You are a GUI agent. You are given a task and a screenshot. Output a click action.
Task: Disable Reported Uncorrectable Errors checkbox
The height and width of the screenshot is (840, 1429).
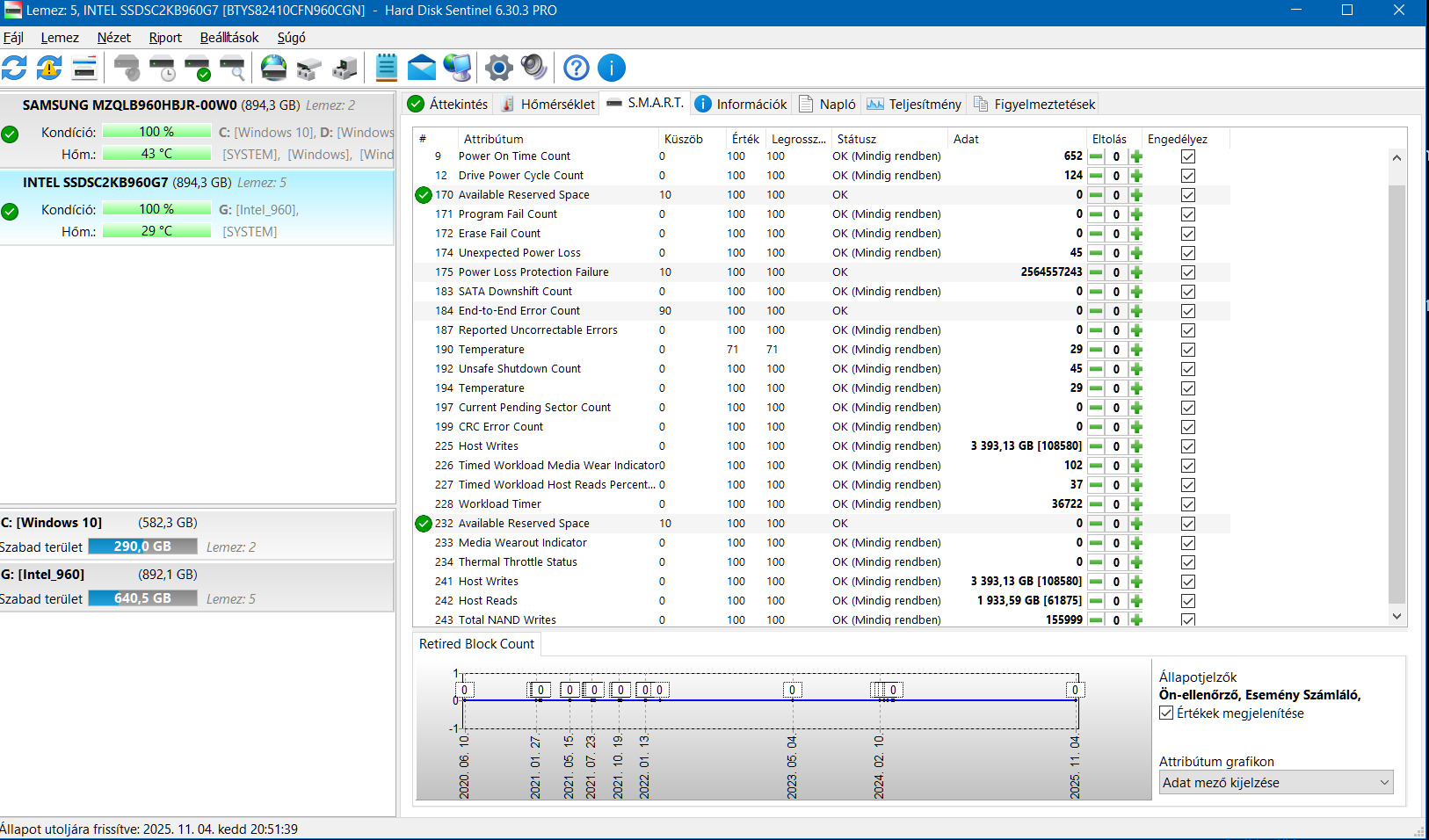[x=1188, y=330]
